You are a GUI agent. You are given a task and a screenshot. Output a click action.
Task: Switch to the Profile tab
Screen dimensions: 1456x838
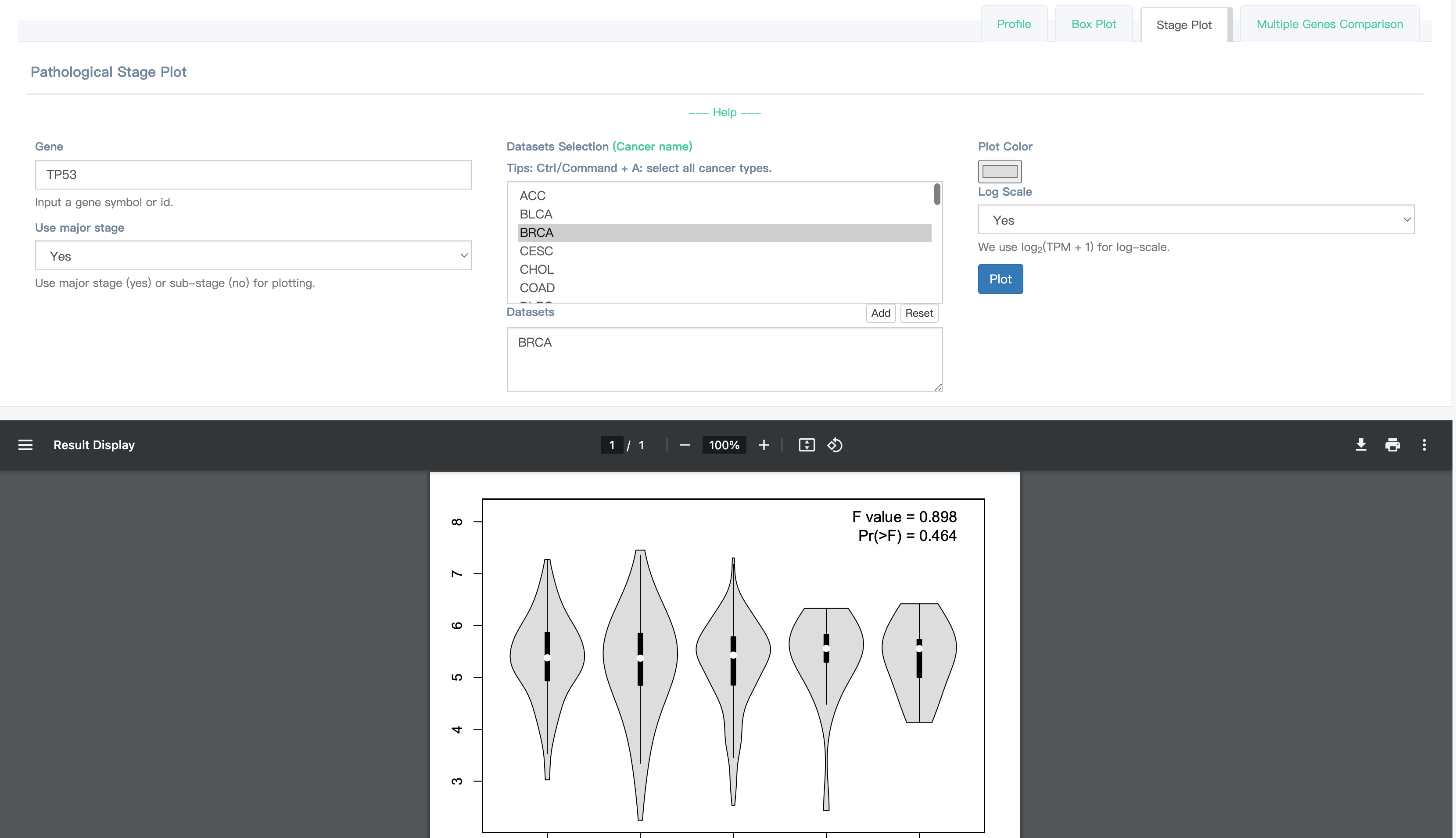pyautogui.click(x=1013, y=24)
